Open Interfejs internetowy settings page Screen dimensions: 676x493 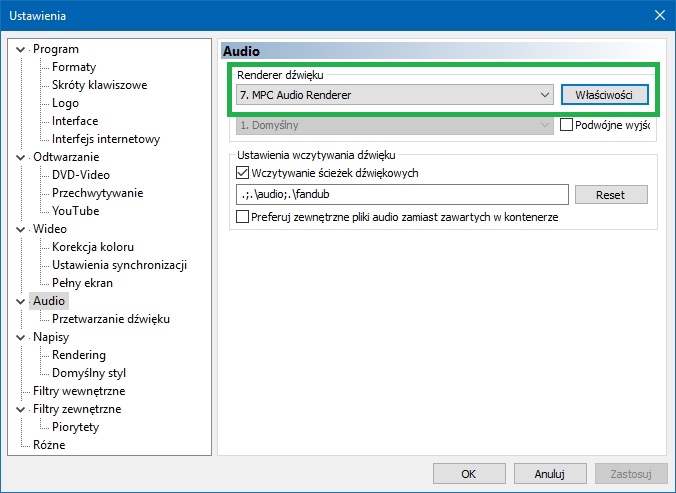pyautogui.click(x=106, y=139)
